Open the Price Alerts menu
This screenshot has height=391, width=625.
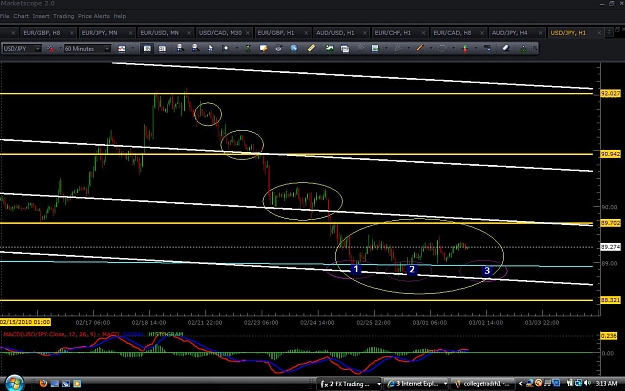94,16
